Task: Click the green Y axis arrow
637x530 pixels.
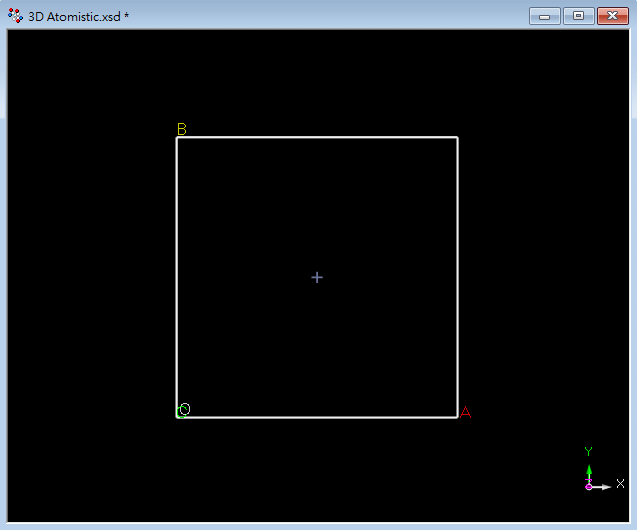Action: pyautogui.click(x=589, y=473)
